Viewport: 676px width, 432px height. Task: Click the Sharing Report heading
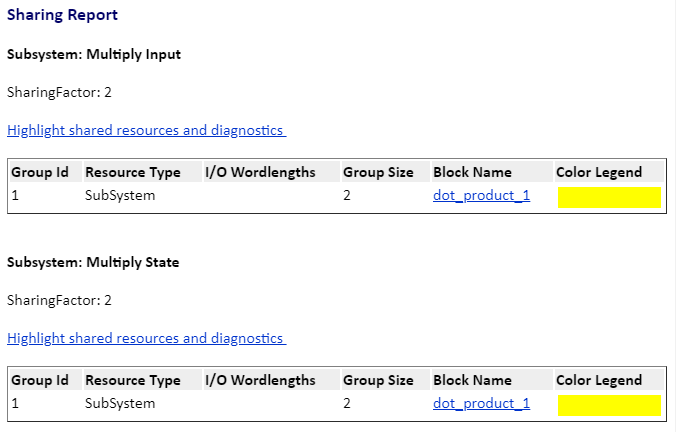coord(62,15)
